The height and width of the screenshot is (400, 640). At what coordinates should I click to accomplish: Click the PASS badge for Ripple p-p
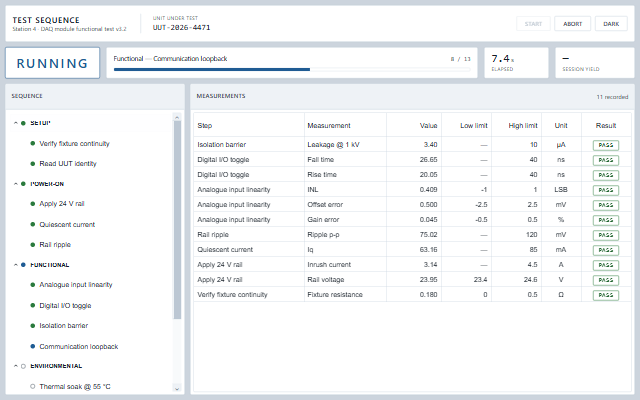click(x=606, y=235)
